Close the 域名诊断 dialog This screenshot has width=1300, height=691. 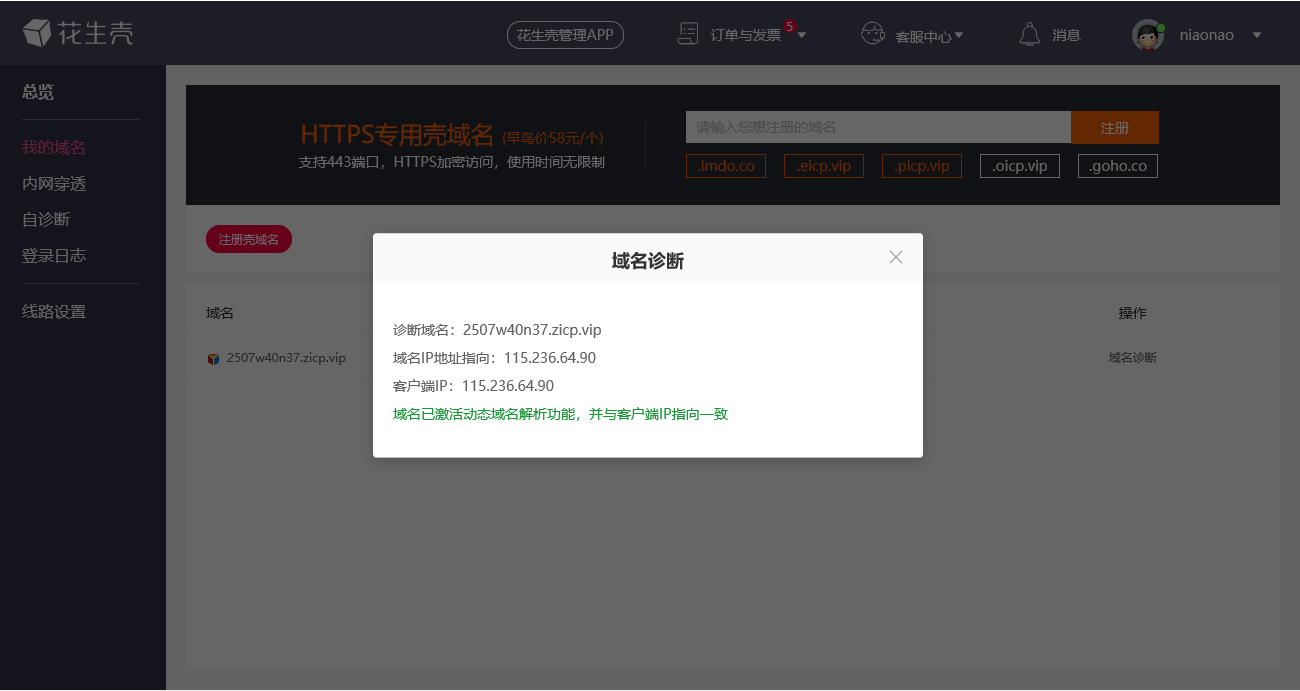895,257
